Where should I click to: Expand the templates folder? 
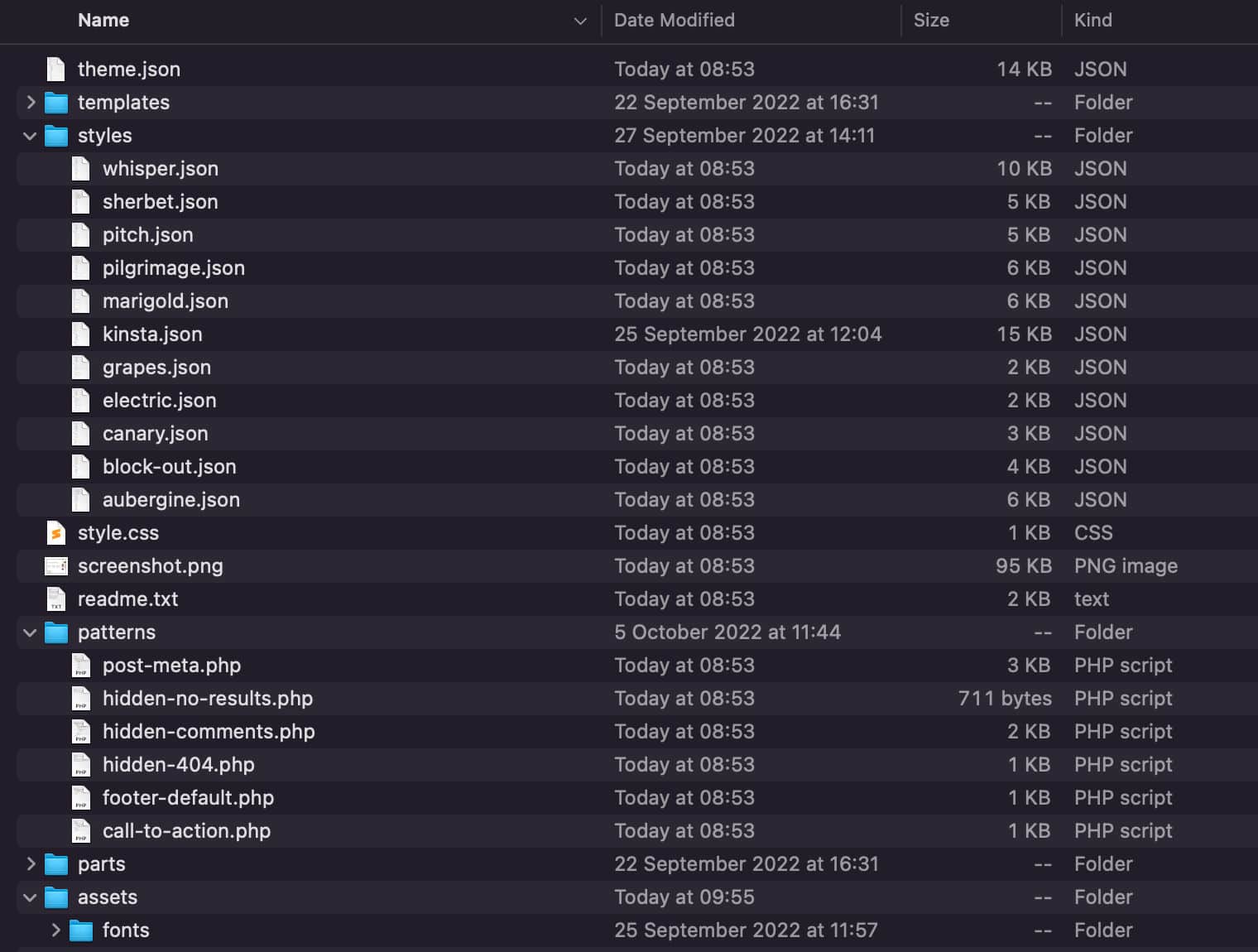point(31,103)
